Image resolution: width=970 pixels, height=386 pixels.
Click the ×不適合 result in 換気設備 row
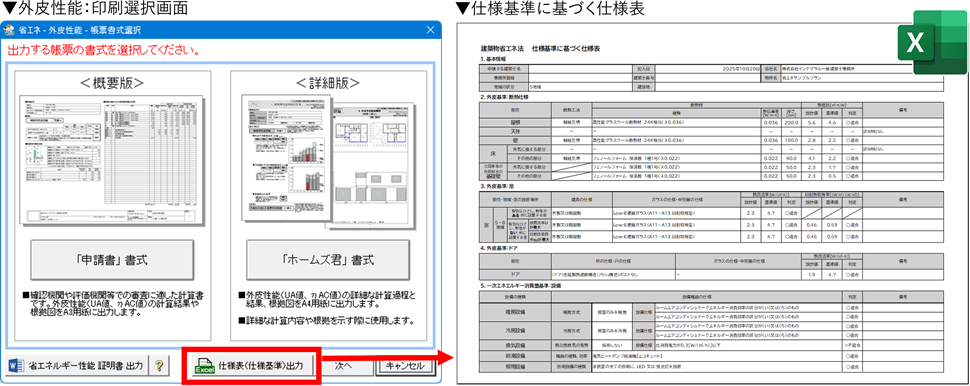coord(853,345)
